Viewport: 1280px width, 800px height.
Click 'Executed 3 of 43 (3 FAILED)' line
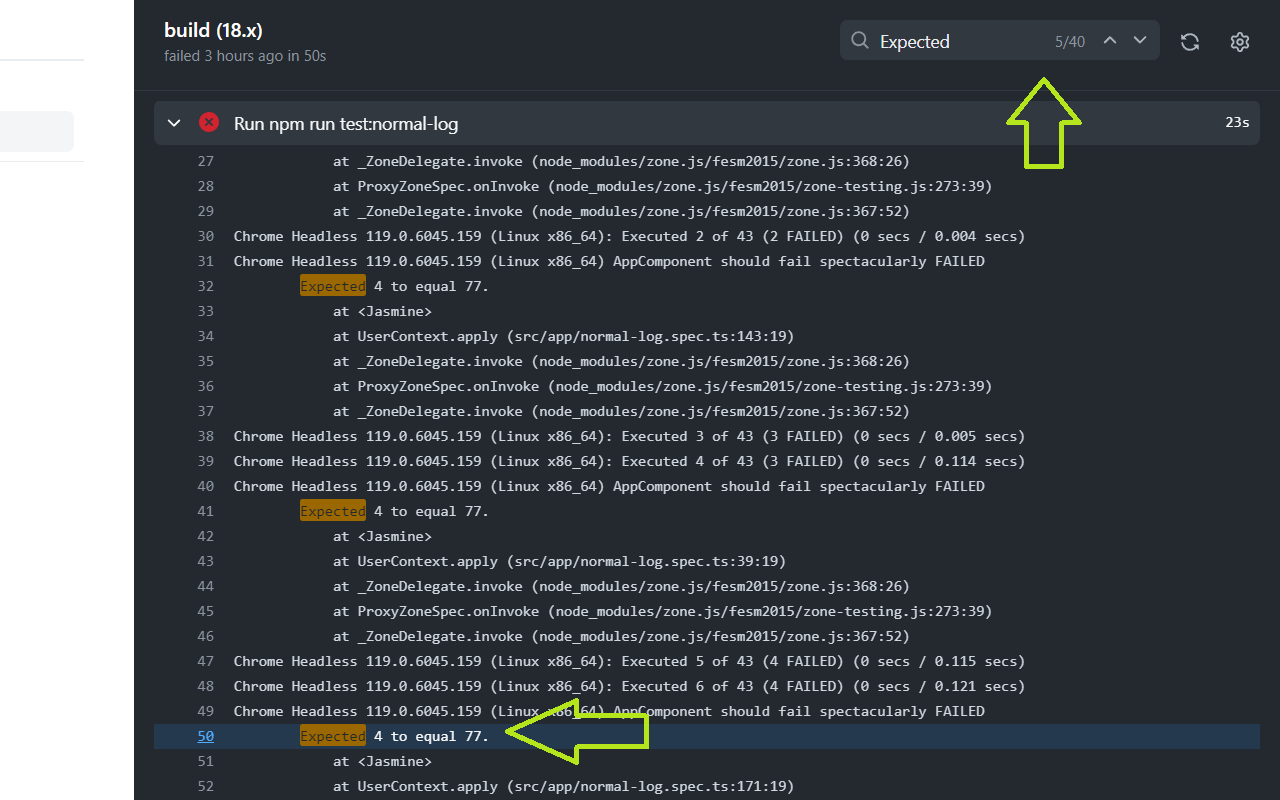click(x=630, y=436)
